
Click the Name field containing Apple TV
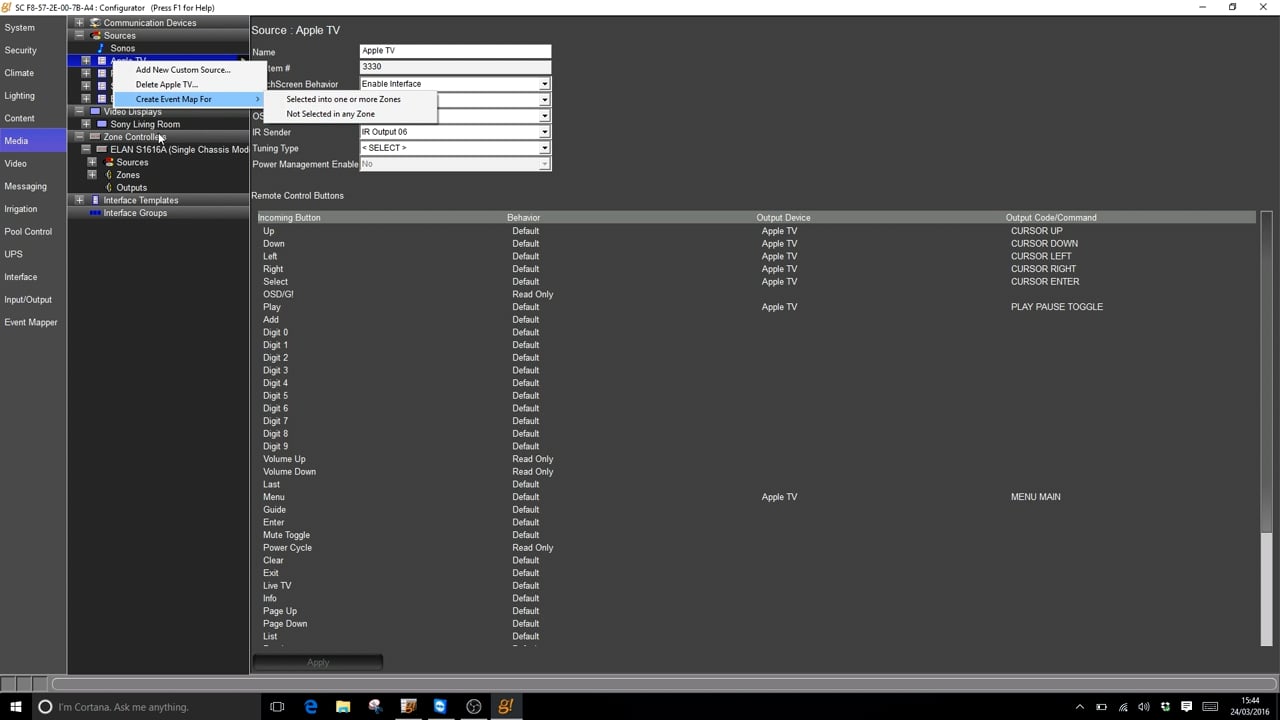pyautogui.click(x=455, y=51)
